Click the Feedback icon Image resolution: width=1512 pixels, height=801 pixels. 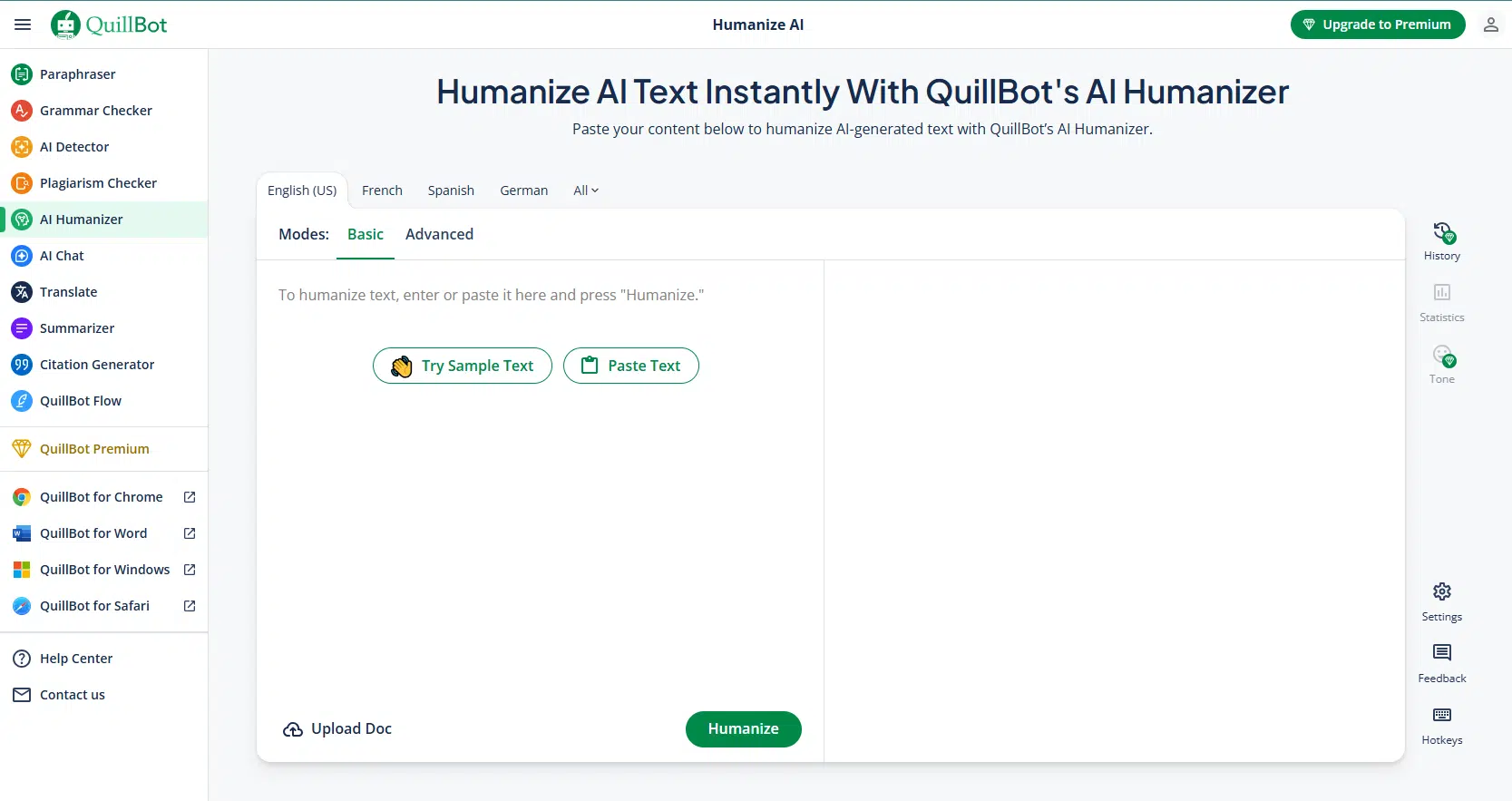coord(1442,653)
